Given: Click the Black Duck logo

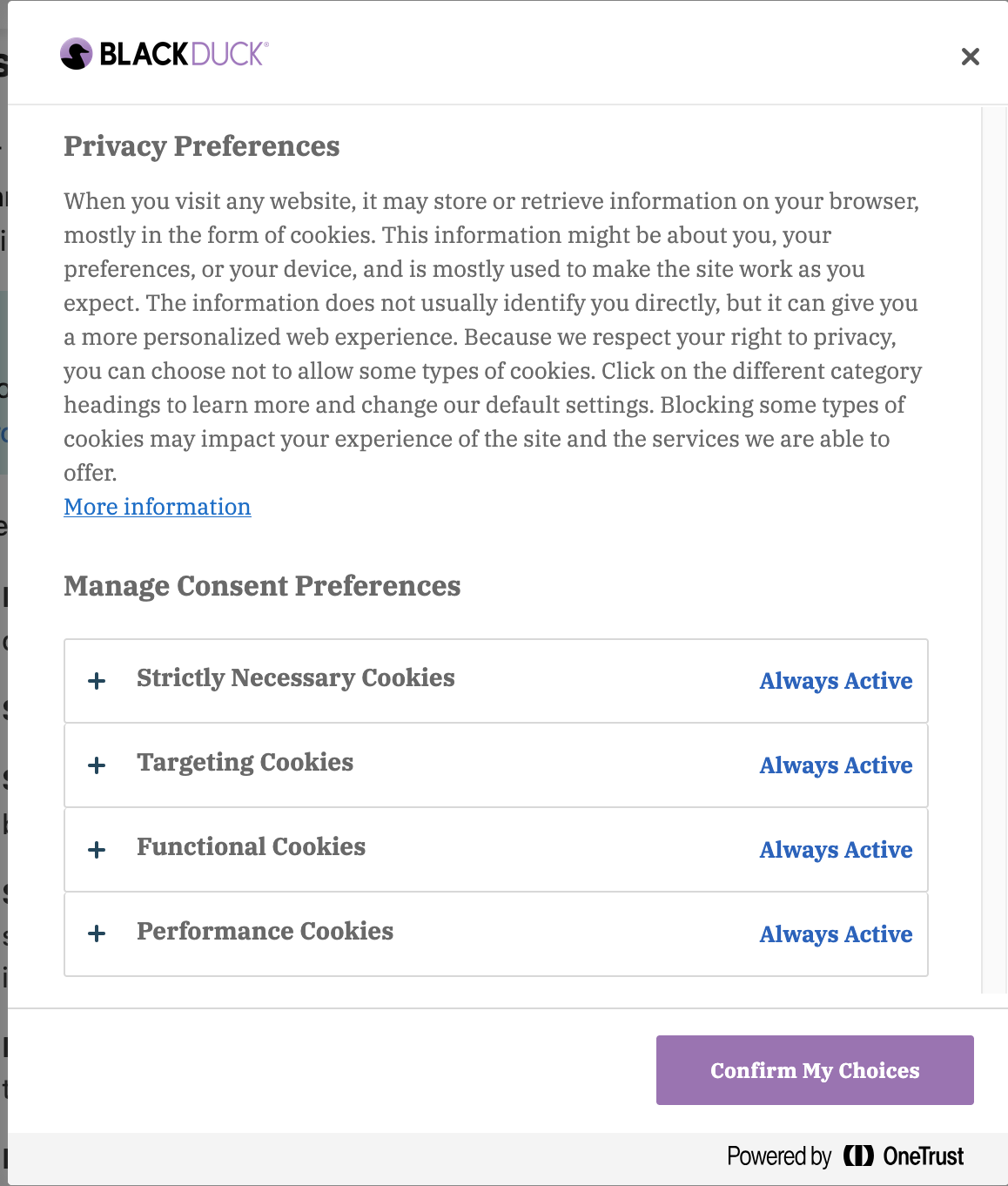Looking at the screenshot, I should tap(164, 54).
